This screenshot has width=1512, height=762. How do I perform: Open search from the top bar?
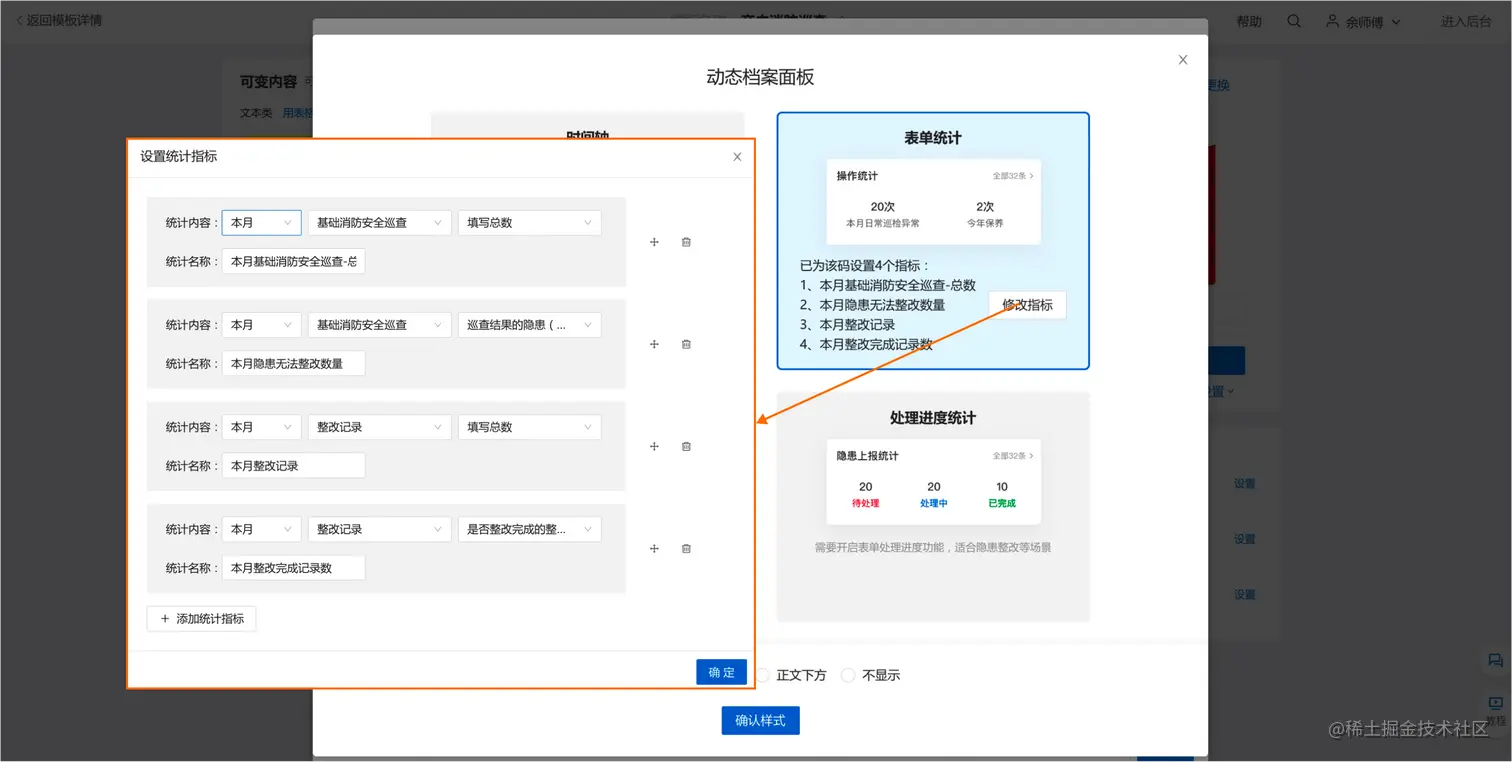coord(1294,21)
